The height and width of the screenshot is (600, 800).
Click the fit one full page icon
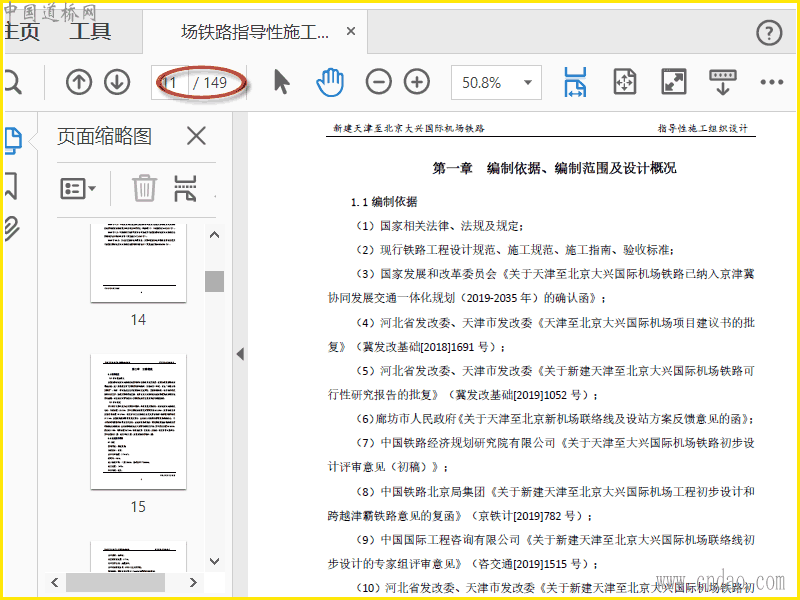[625, 82]
